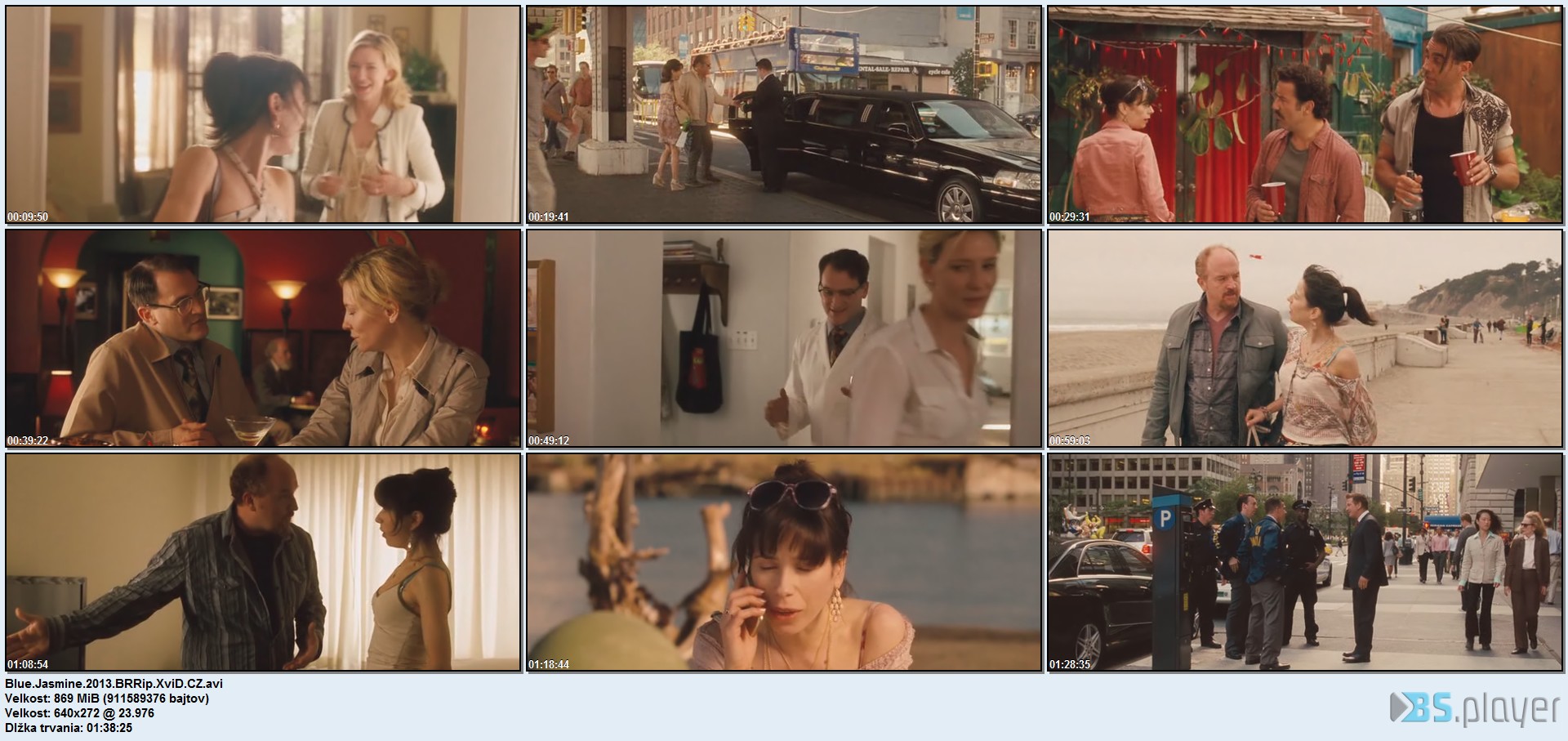This screenshot has width=1568, height=741.
Task: Select the woman on phone thumbnail
Action: [x=784, y=562]
